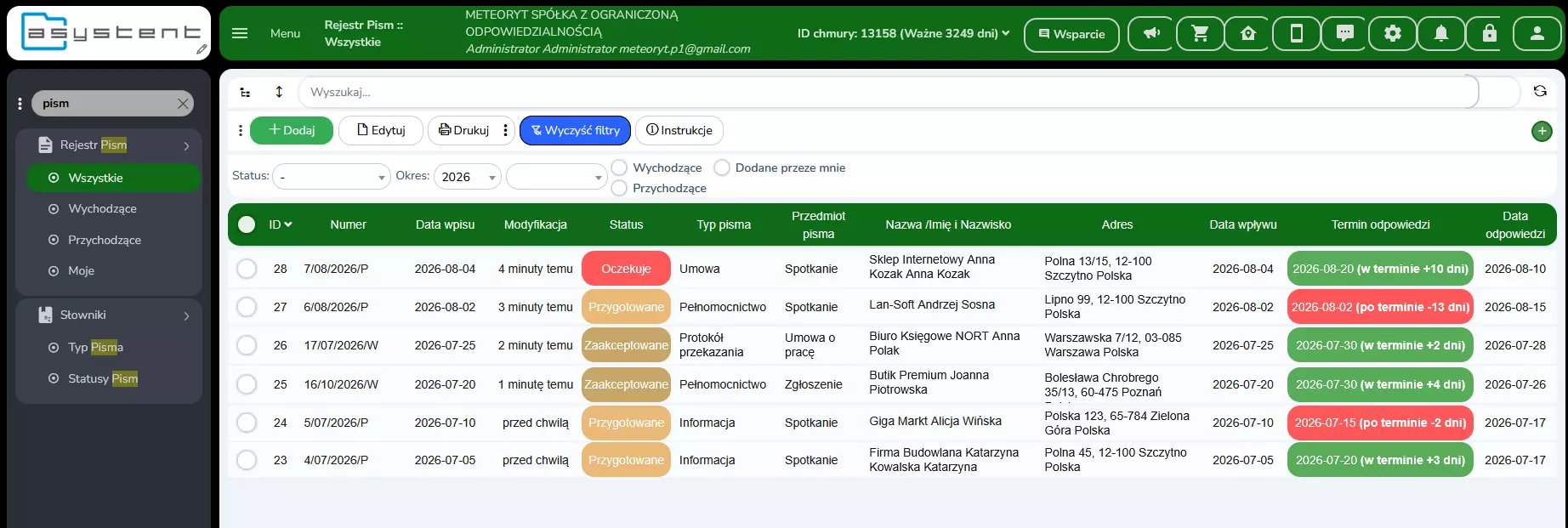Click the Edytuj button

[381, 130]
